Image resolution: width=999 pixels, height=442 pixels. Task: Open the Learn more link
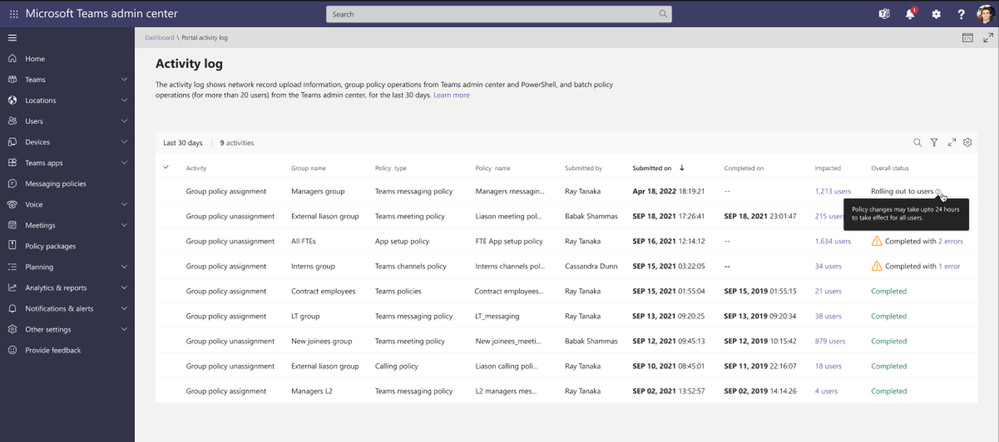(452, 95)
